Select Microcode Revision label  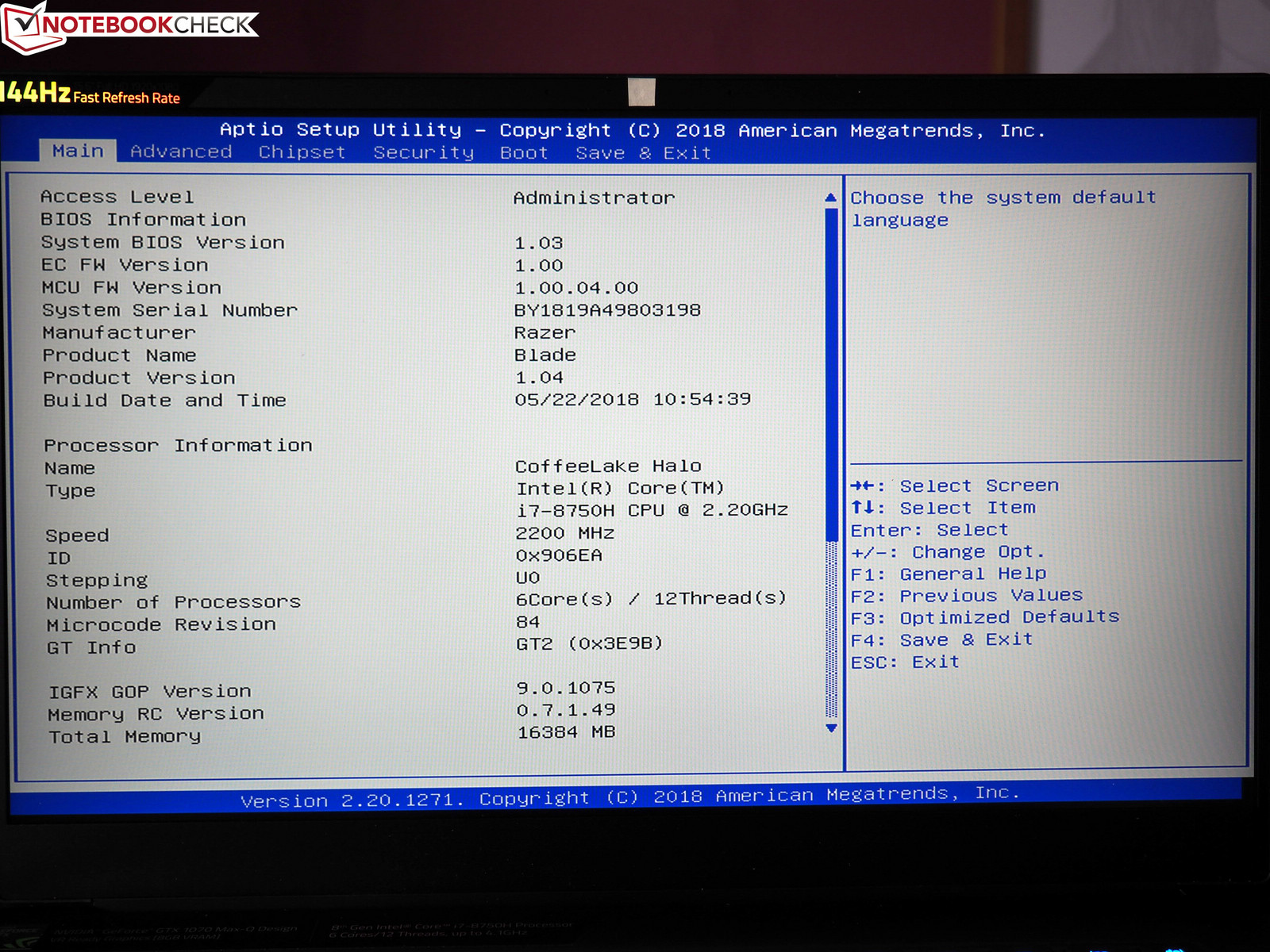[161, 625]
